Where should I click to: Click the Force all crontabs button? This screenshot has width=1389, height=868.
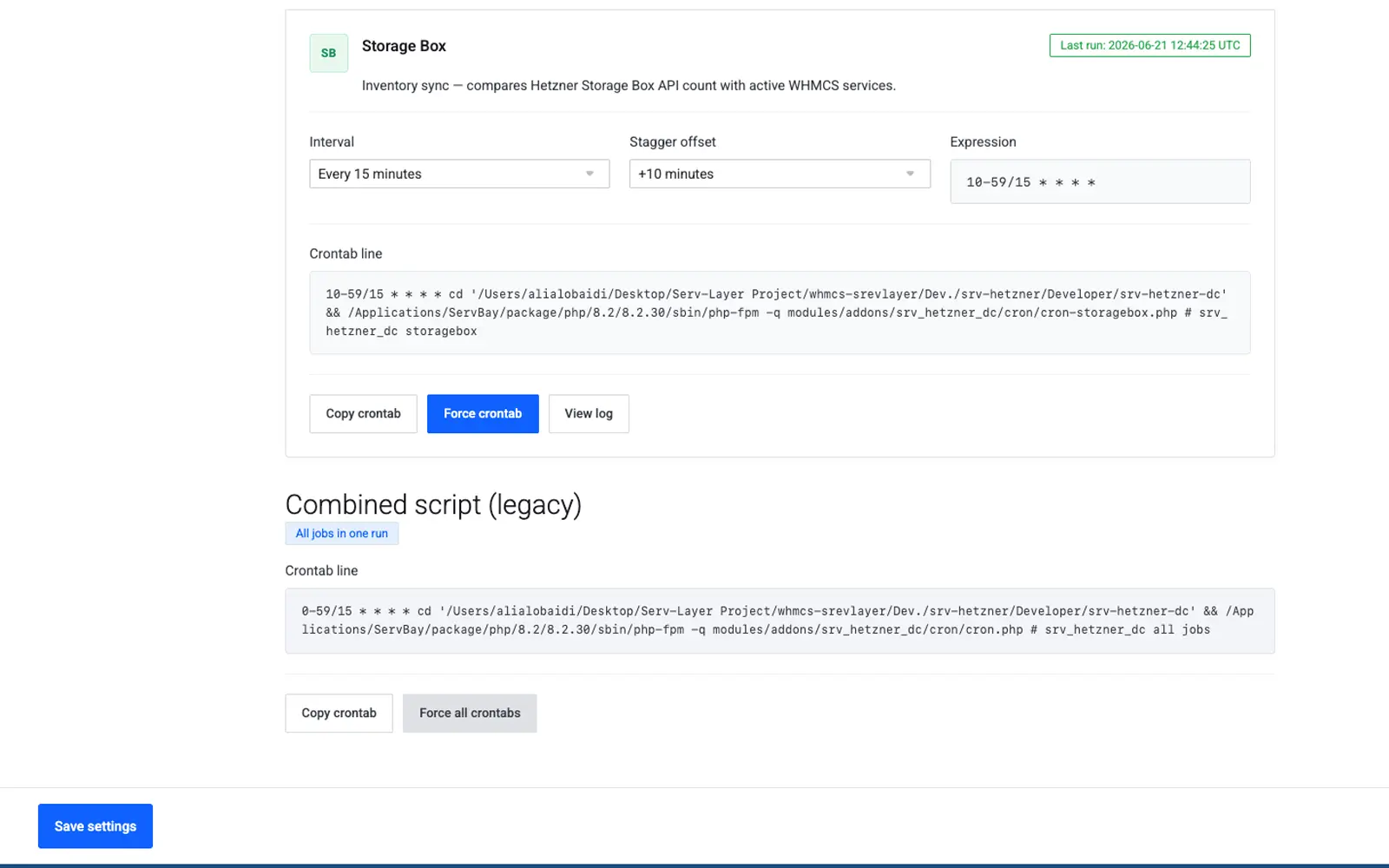point(470,713)
